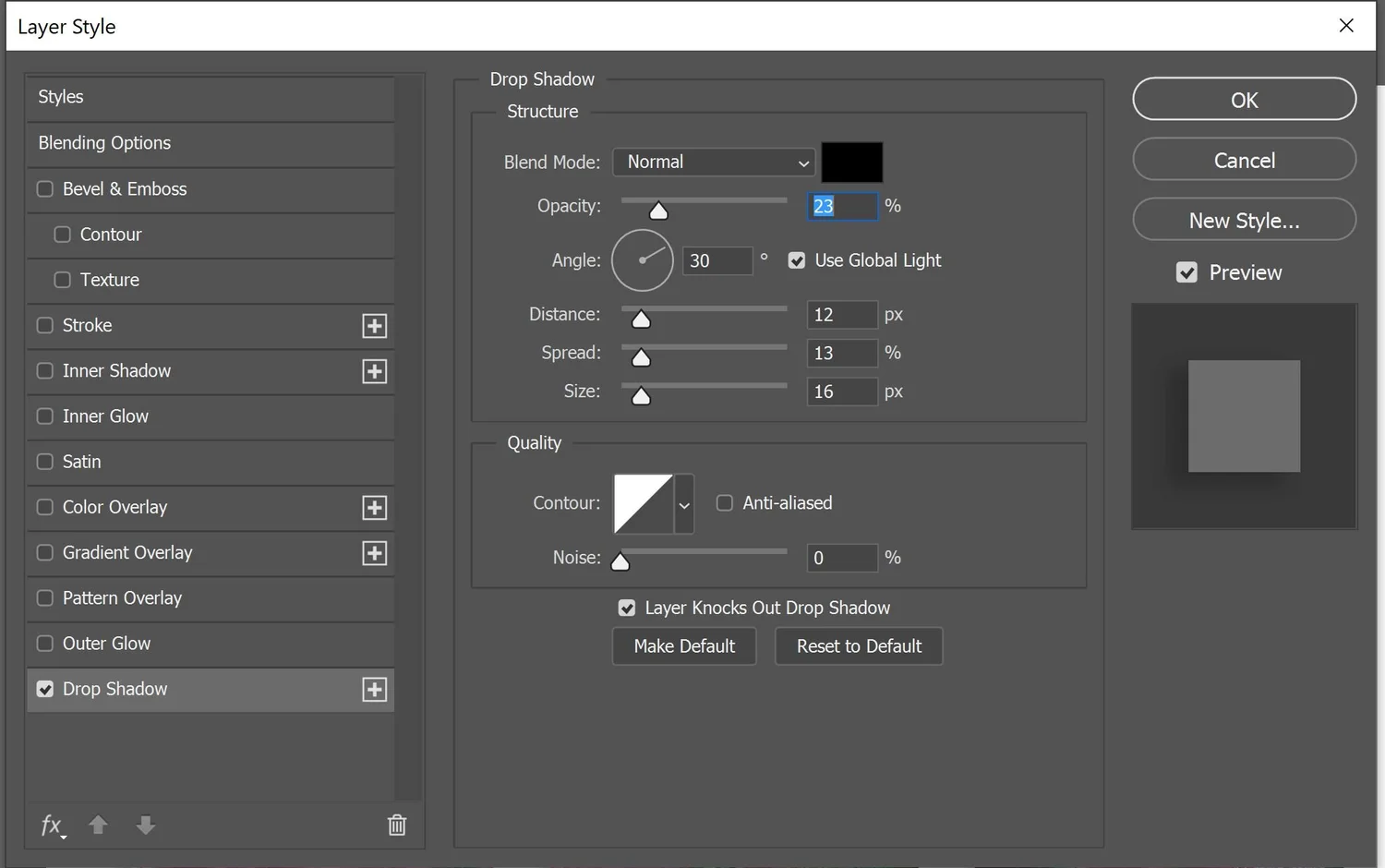
Task: Uncheck Use Global Light
Action: click(x=797, y=261)
